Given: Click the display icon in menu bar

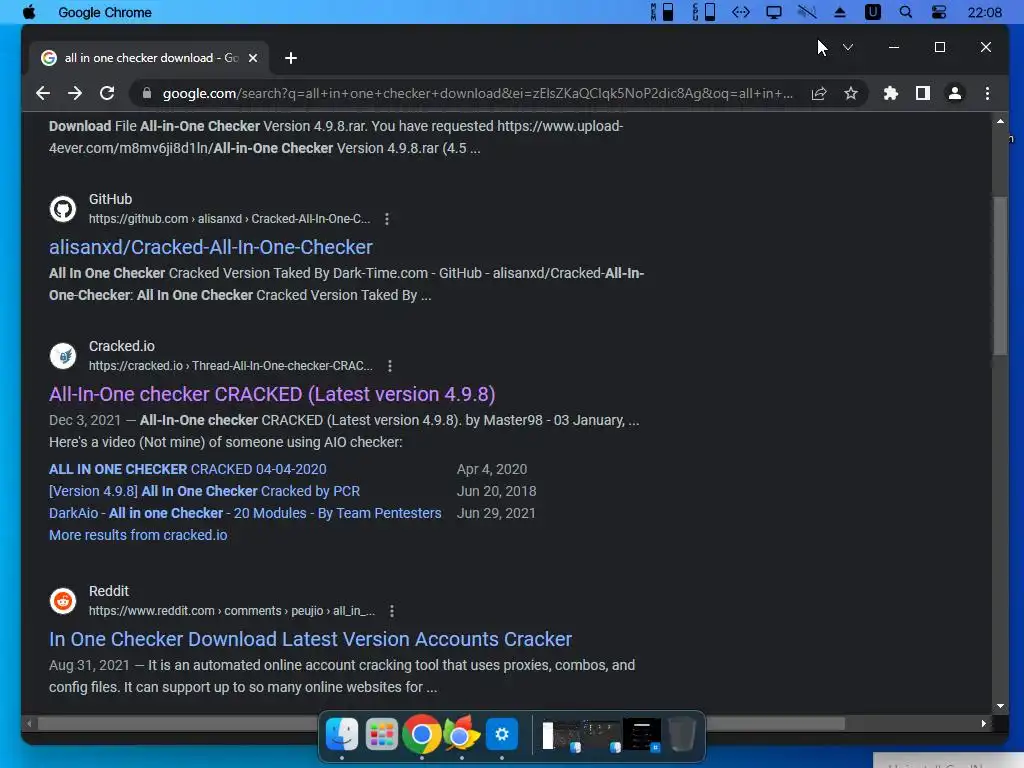Looking at the screenshot, I should (x=774, y=12).
